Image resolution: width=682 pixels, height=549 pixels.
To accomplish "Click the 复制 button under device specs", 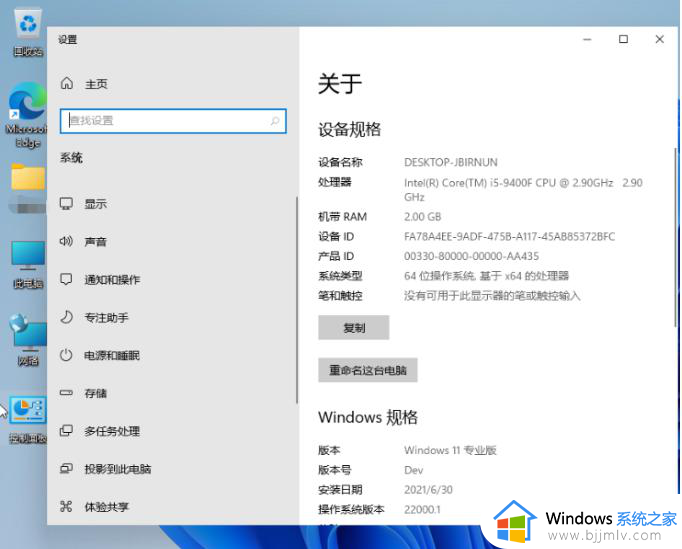I will point(354,328).
